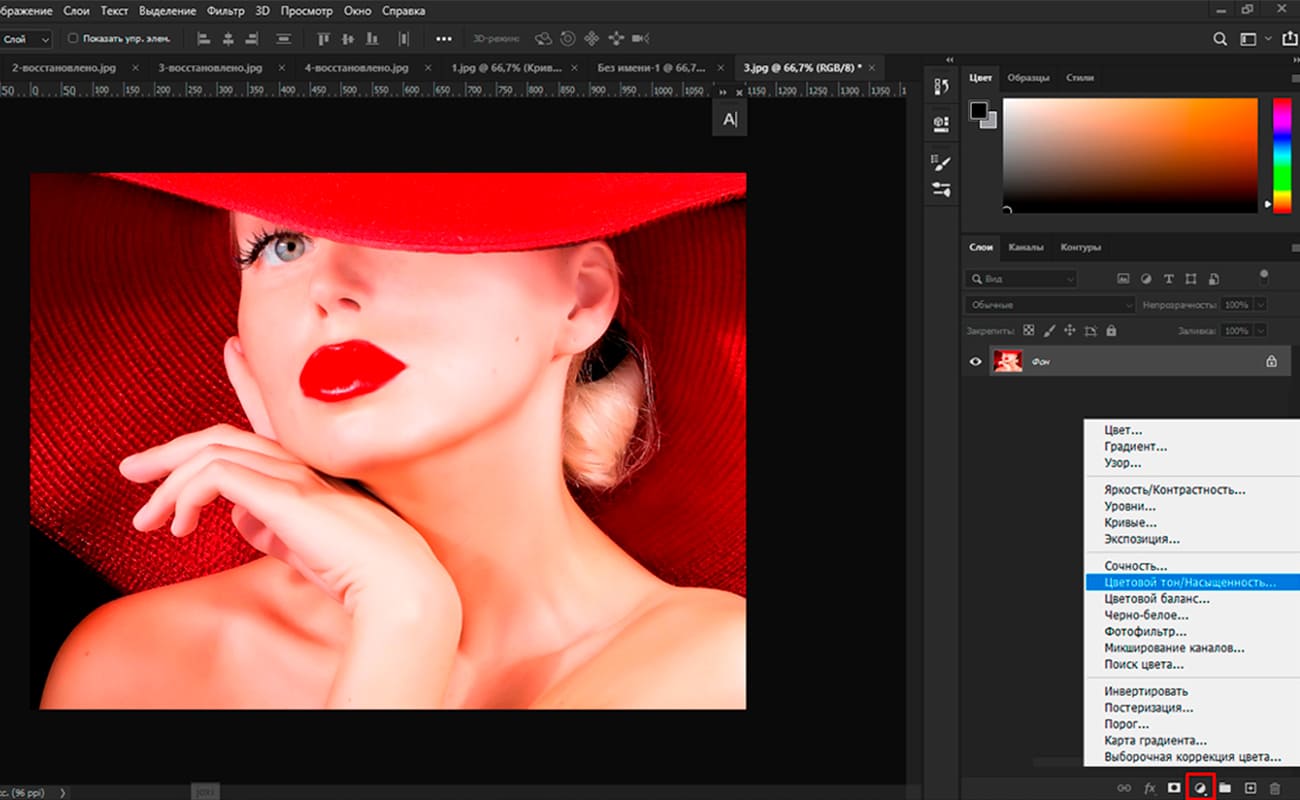
Task: Close the 3.jpg document tab
Action: [872, 68]
